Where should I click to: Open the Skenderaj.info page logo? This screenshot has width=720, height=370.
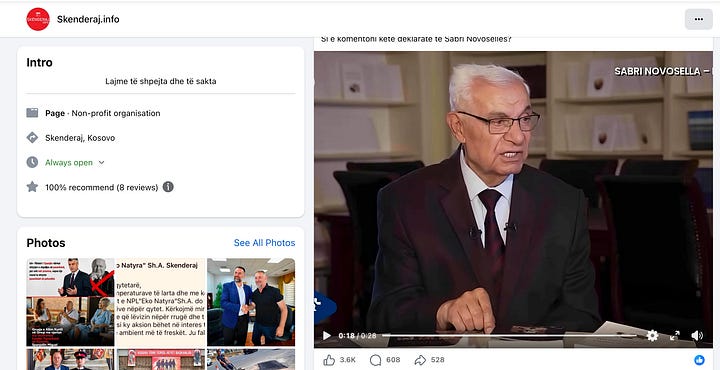(38, 19)
